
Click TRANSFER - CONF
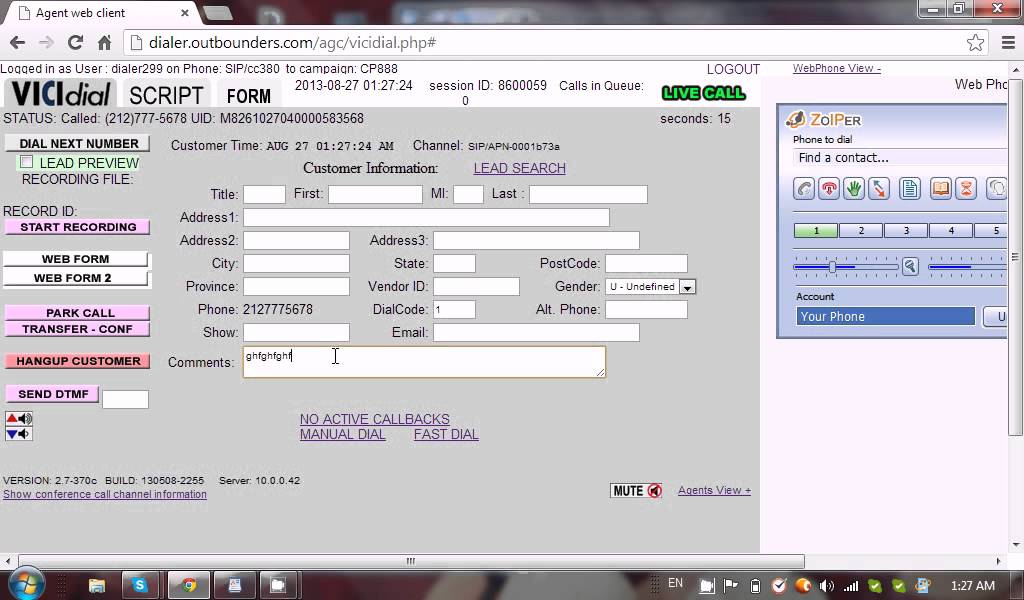(78, 329)
